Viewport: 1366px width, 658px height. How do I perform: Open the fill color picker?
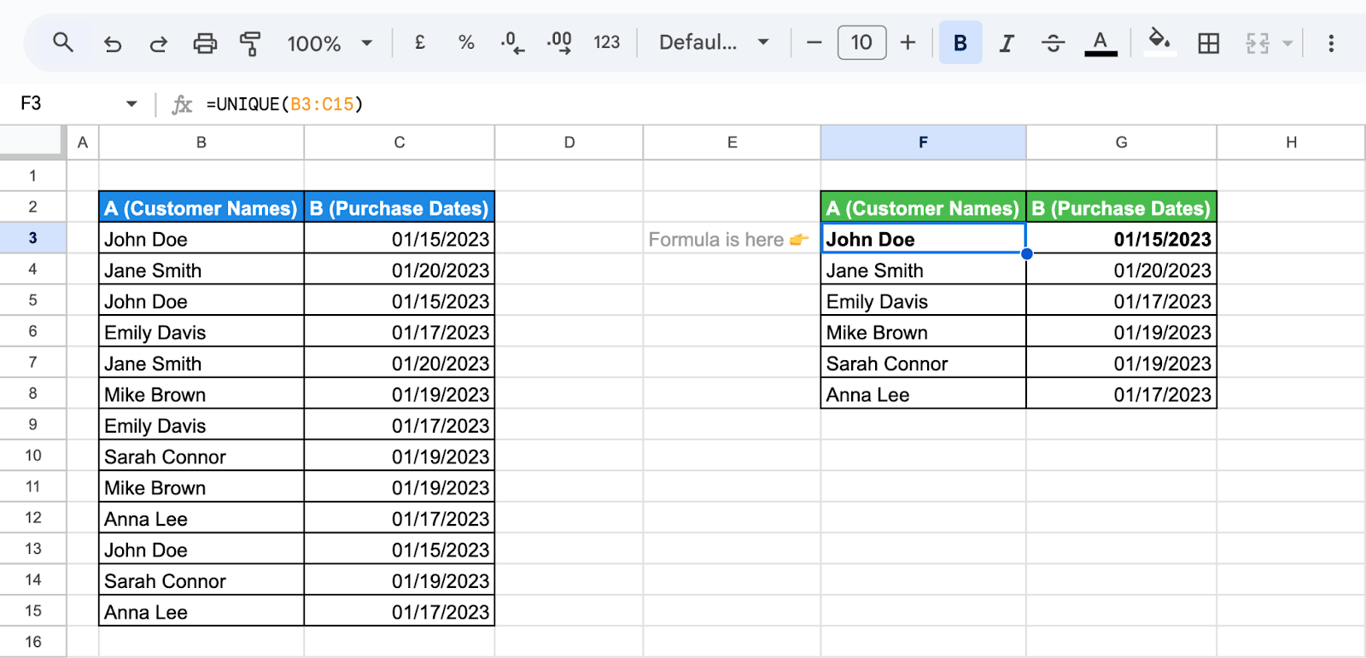1159,43
